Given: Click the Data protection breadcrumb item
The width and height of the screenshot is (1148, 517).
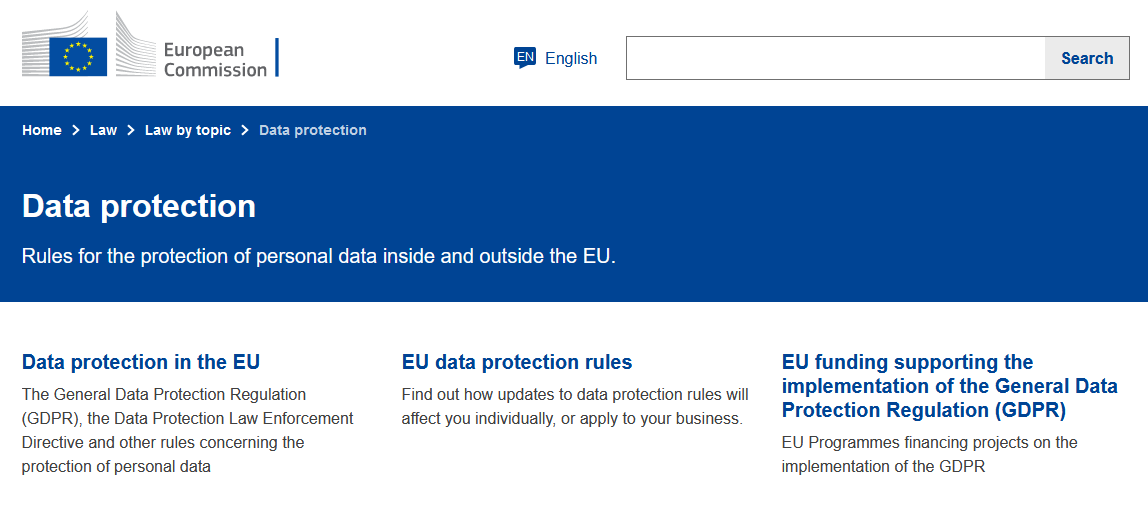Looking at the screenshot, I should pos(313,130).
